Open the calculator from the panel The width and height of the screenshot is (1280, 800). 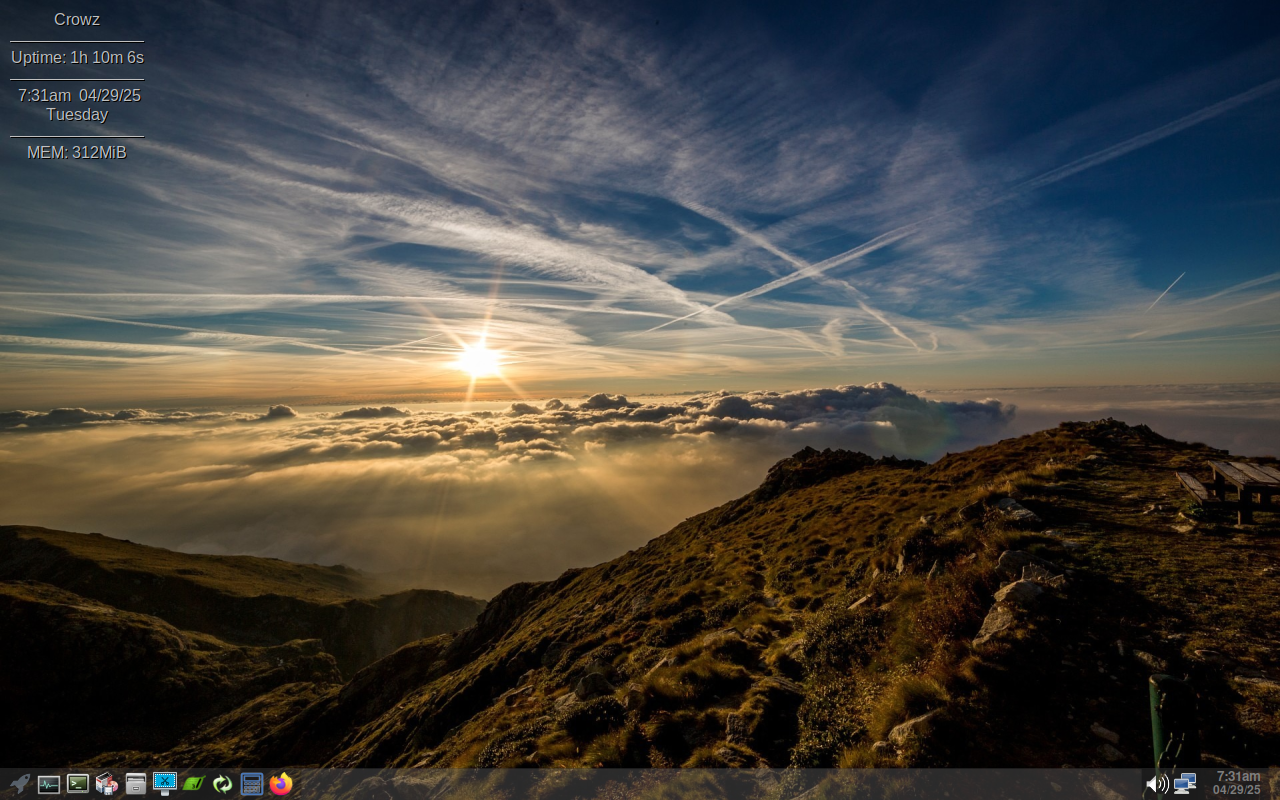(x=252, y=784)
